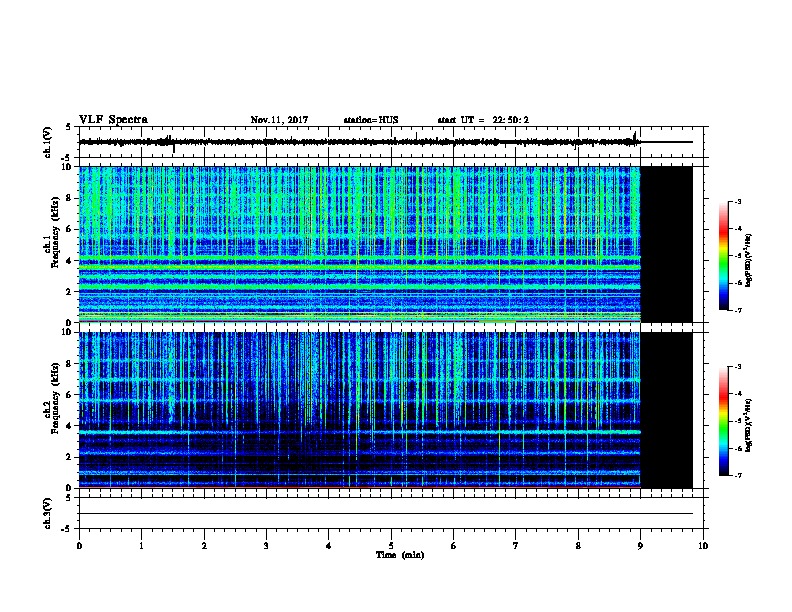792x612 pixels.
Task: Click time axis tick label 5
Action: pyautogui.click(x=391, y=546)
